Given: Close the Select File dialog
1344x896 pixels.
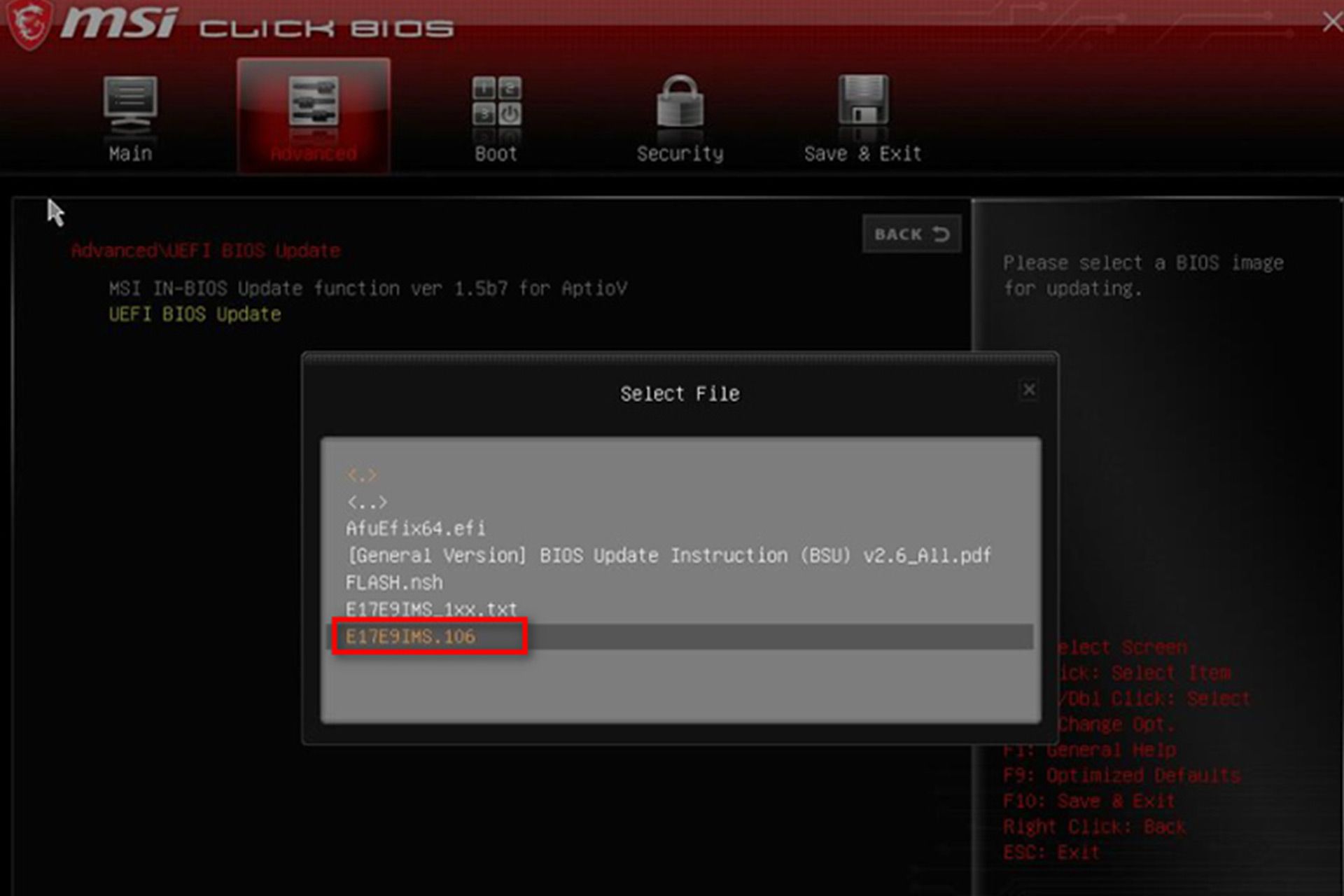Looking at the screenshot, I should 1029,389.
